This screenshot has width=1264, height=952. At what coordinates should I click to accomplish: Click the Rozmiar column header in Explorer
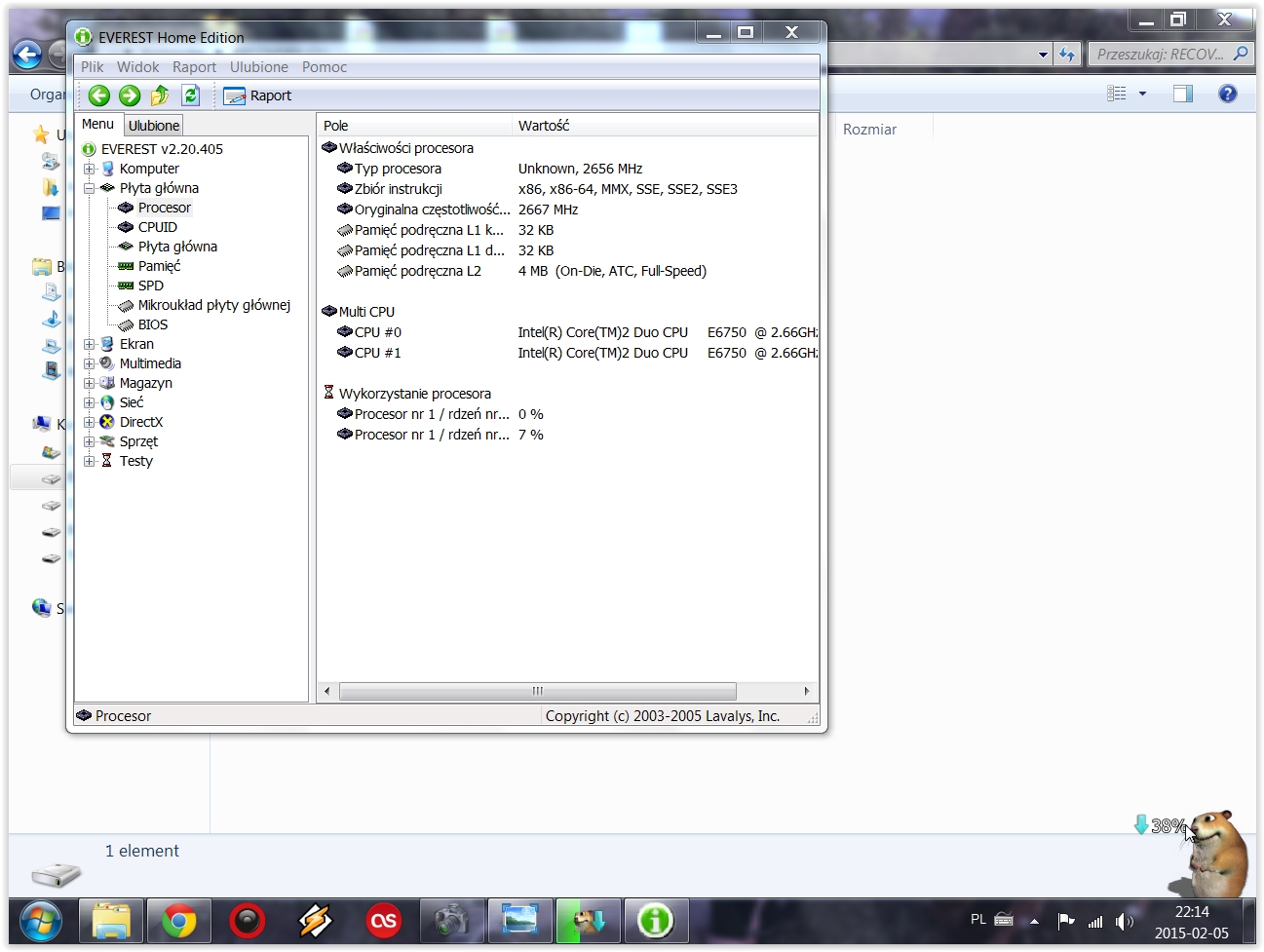(869, 130)
